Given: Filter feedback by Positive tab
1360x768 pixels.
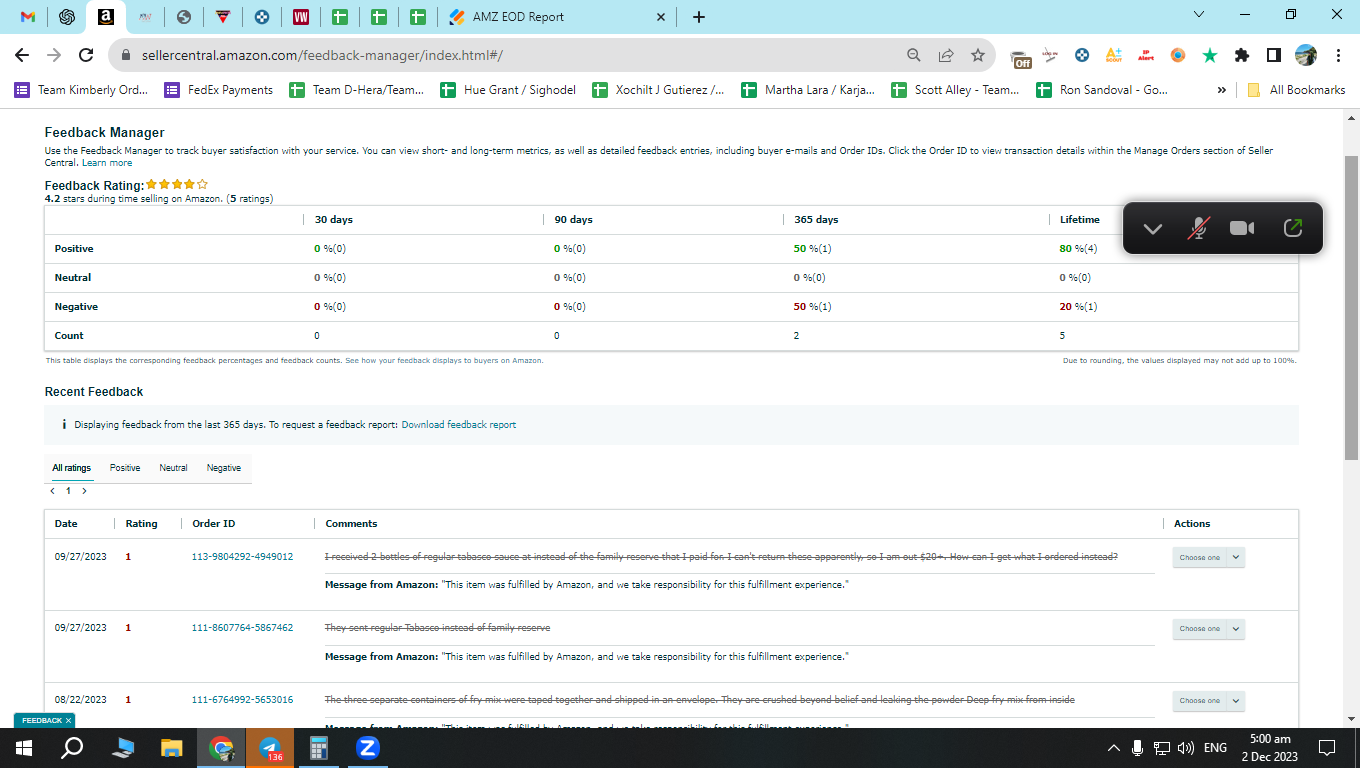Looking at the screenshot, I should 125,468.
